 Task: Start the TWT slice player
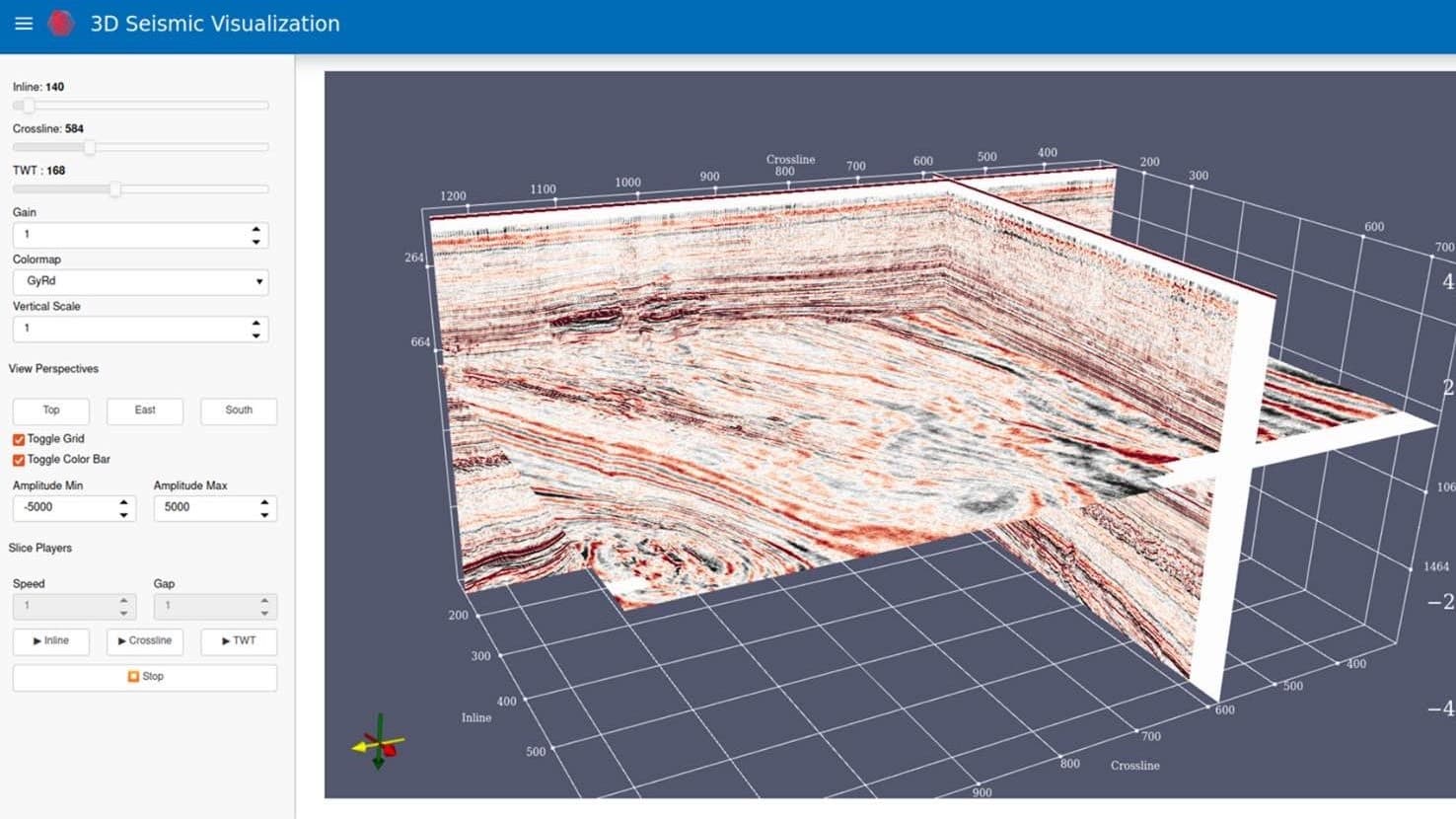[238, 640]
